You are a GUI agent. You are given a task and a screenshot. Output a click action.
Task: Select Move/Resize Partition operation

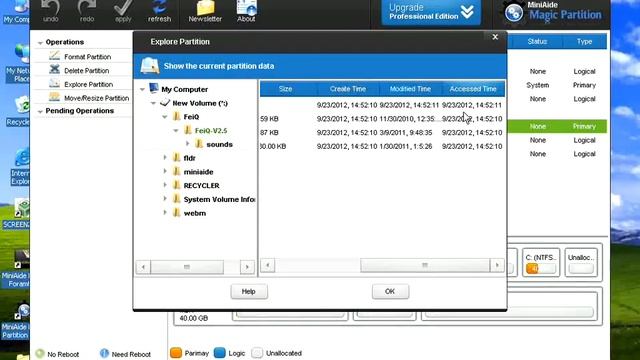tap(96, 98)
